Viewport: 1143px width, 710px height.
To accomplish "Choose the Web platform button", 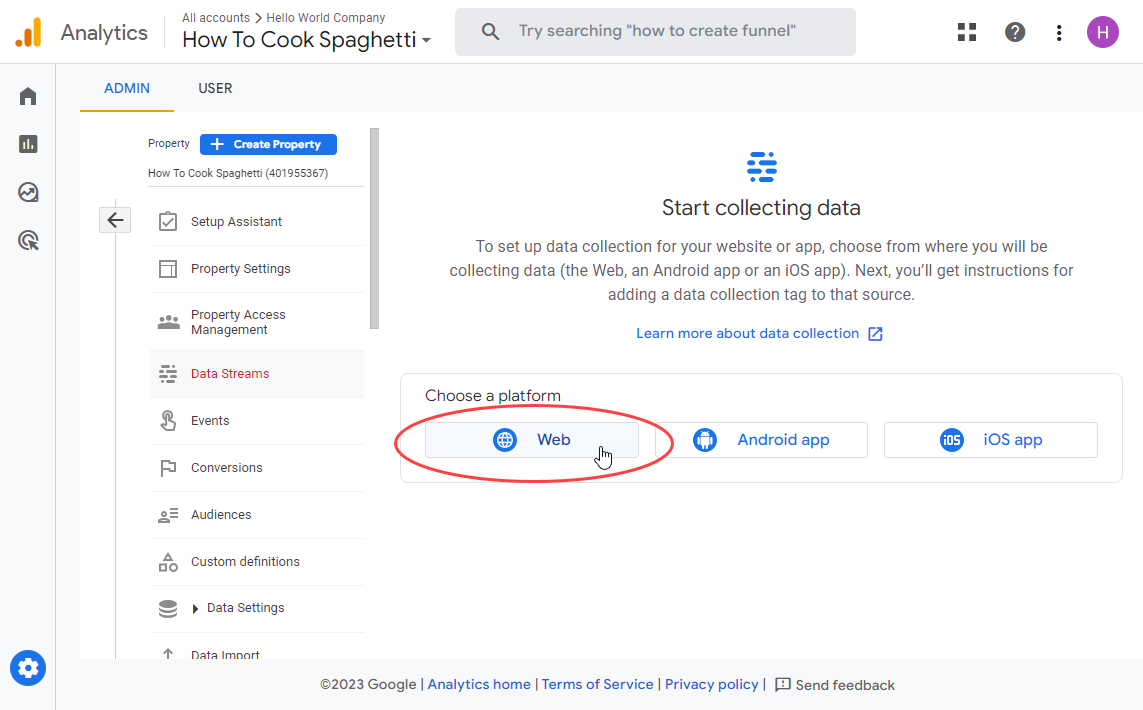I will [x=531, y=440].
